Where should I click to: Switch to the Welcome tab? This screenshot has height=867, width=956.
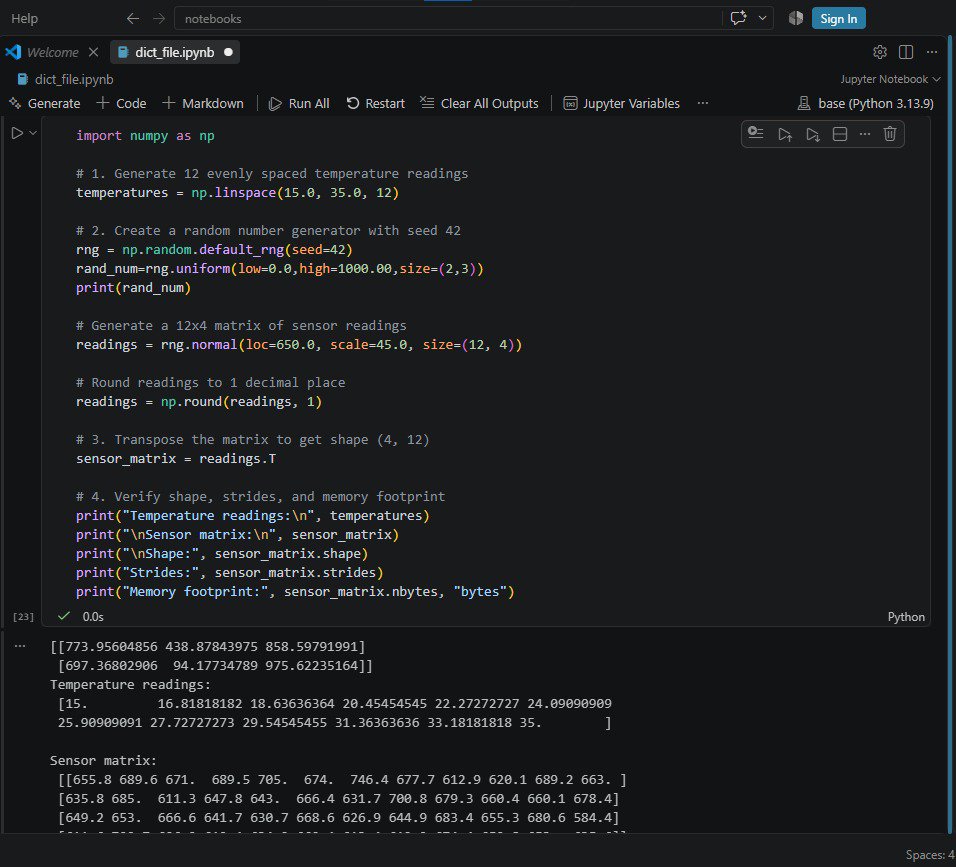tap(52, 52)
